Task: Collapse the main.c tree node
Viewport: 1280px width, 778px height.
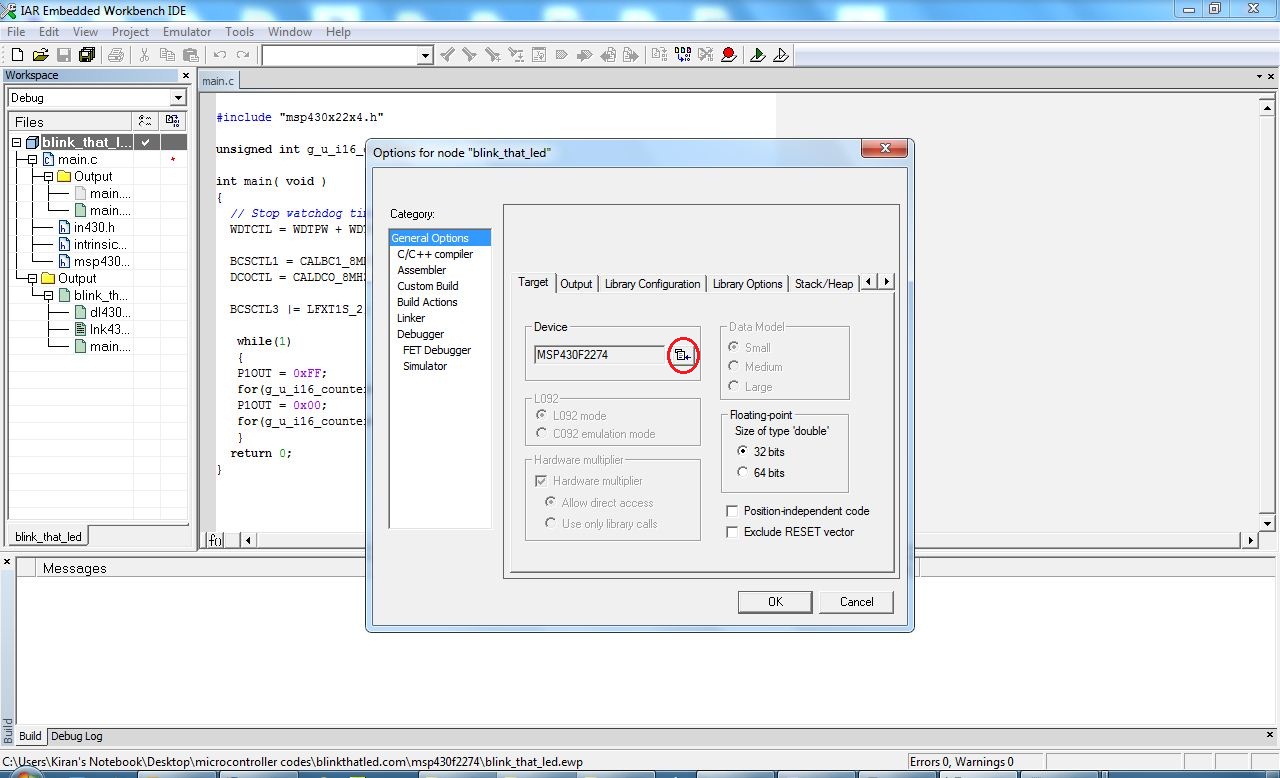Action: click(32, 160)
